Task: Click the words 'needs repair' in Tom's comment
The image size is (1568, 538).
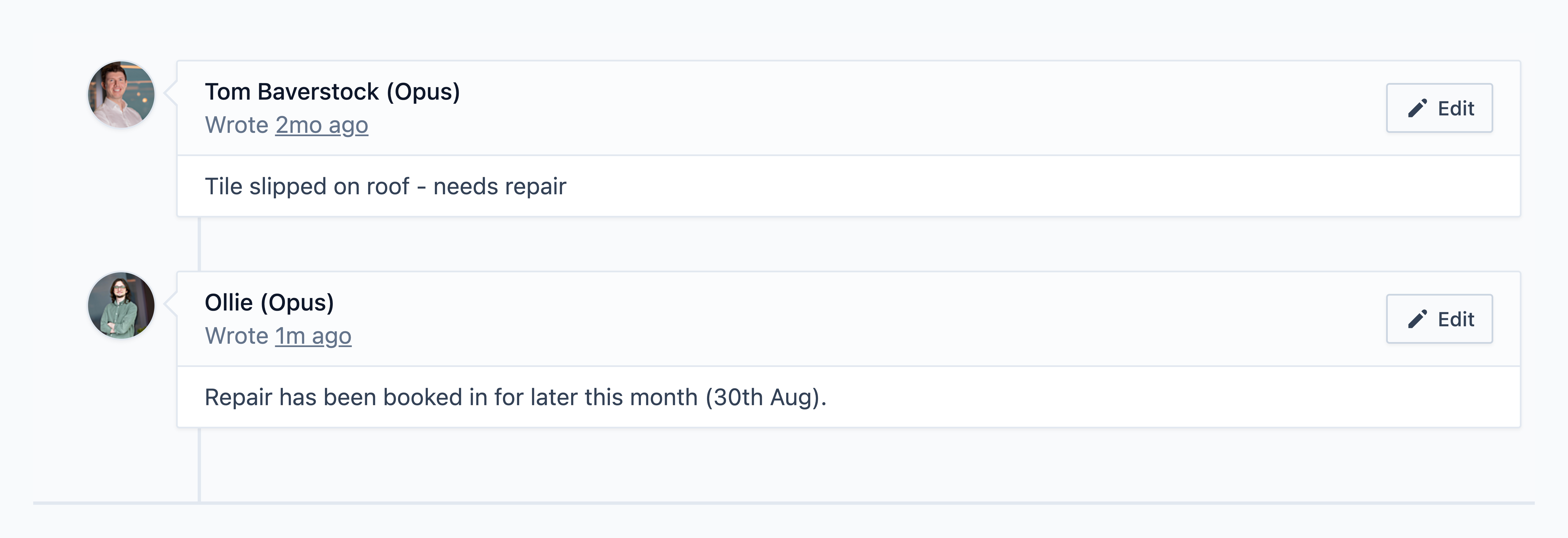Action: click(x=500, y=186)
